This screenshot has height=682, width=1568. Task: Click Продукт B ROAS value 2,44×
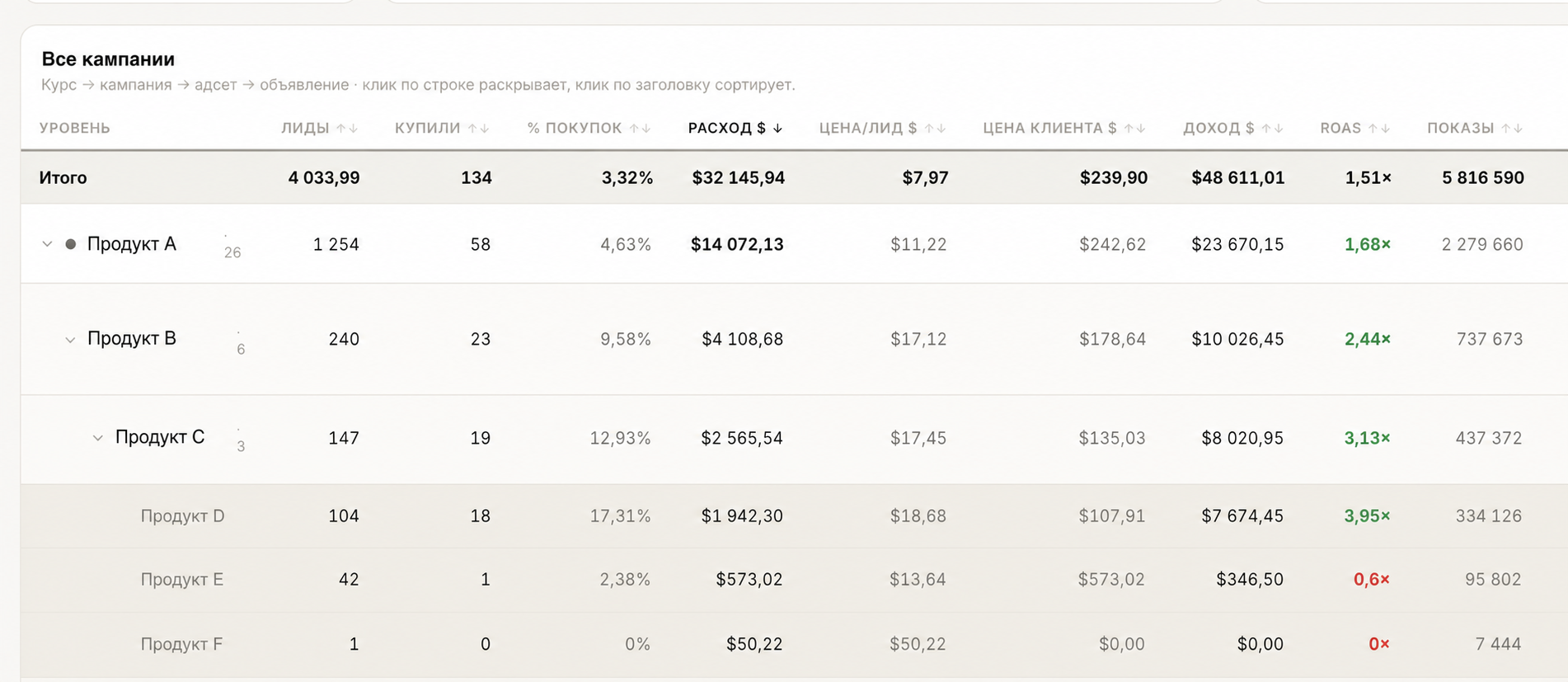click(1368, 339)
